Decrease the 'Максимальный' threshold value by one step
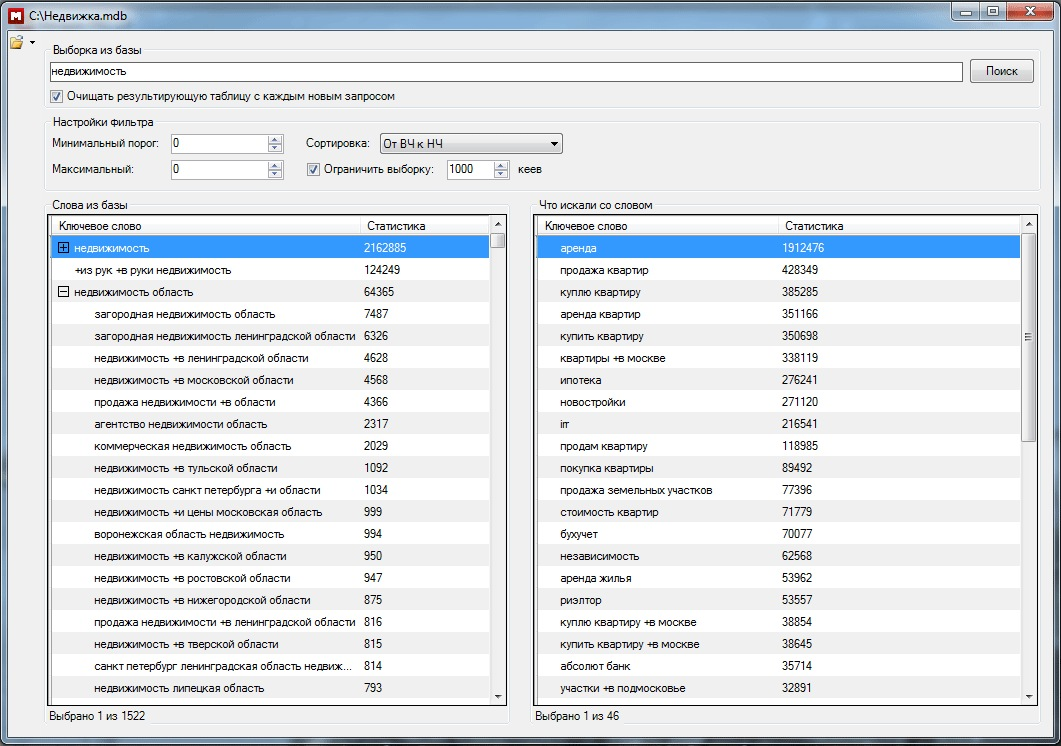1061x746 pixels. click(276, 175)
